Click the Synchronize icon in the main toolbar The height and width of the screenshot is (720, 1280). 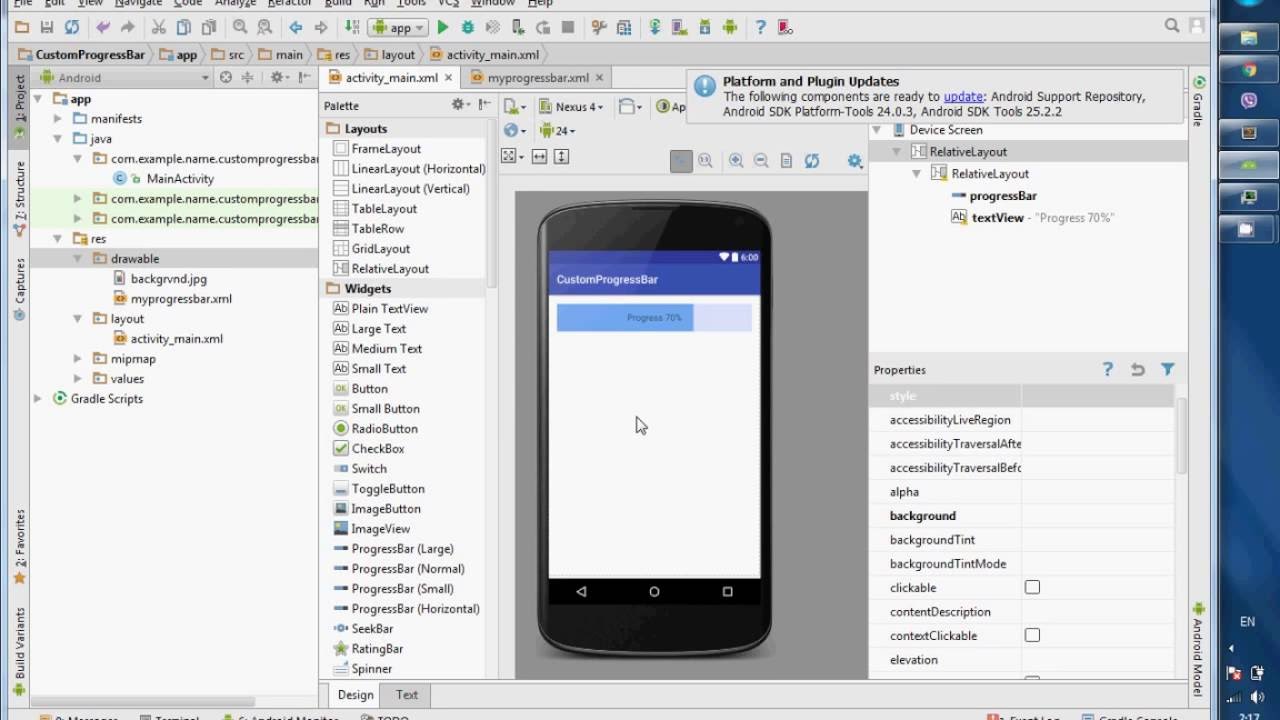click(71, 28)
